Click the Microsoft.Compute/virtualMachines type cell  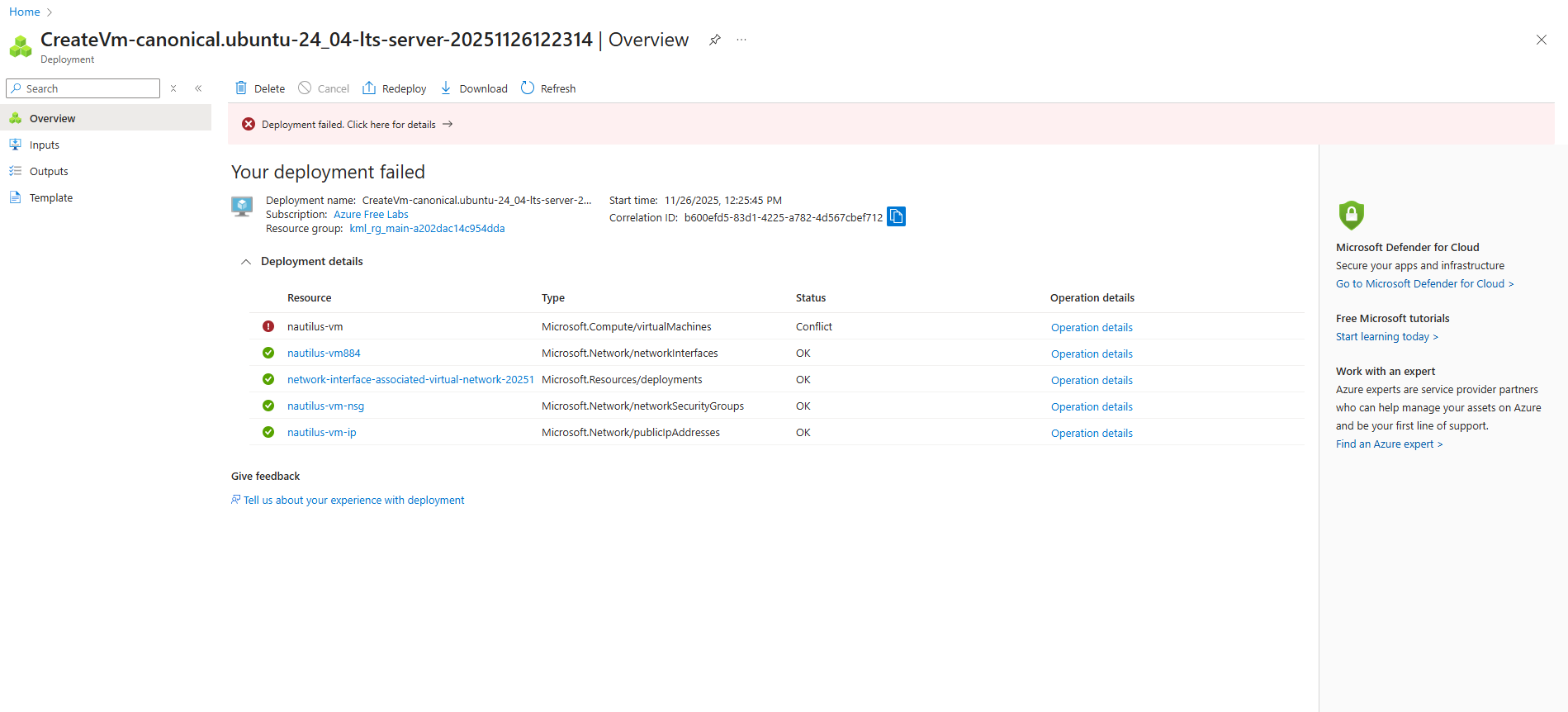627,327
